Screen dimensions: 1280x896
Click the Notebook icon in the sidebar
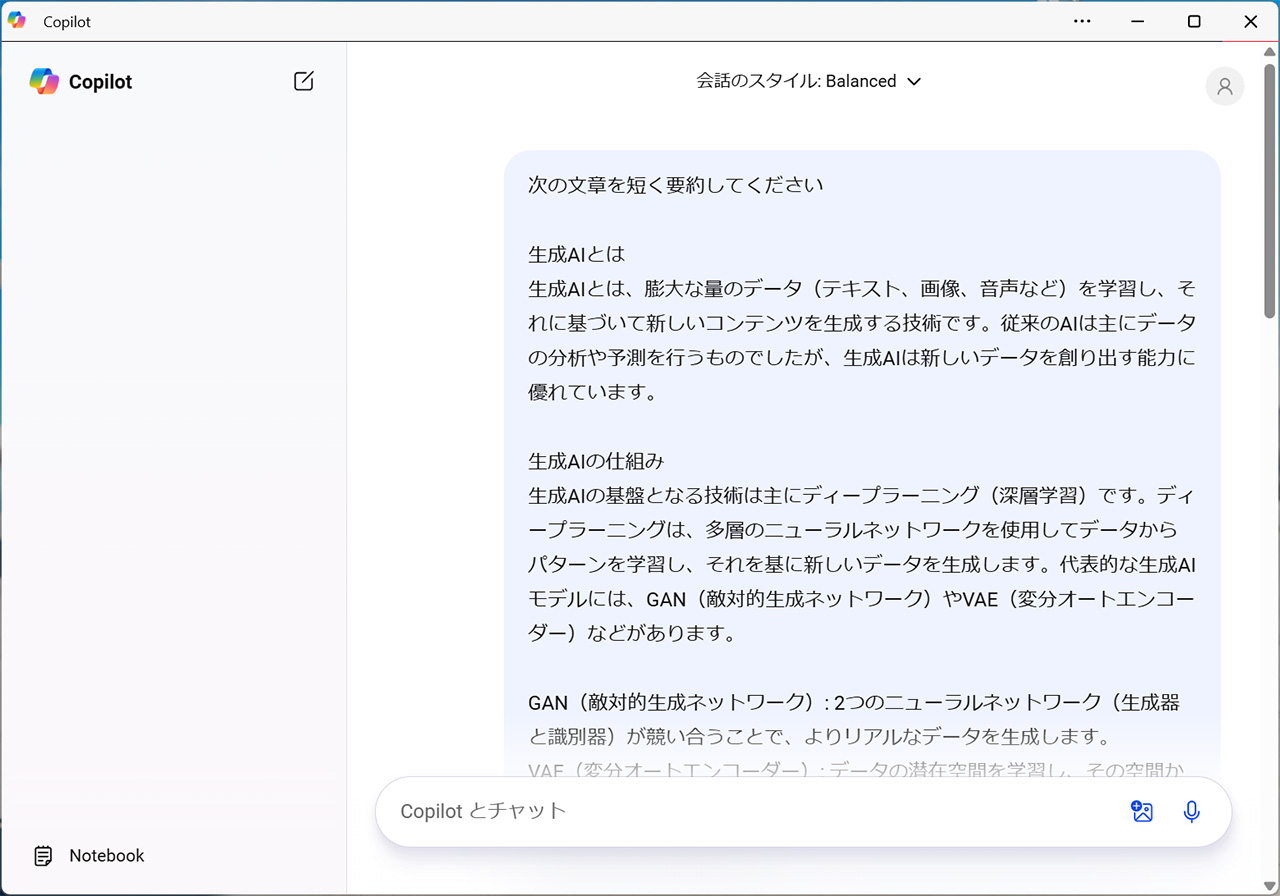[x=43, y=856]
